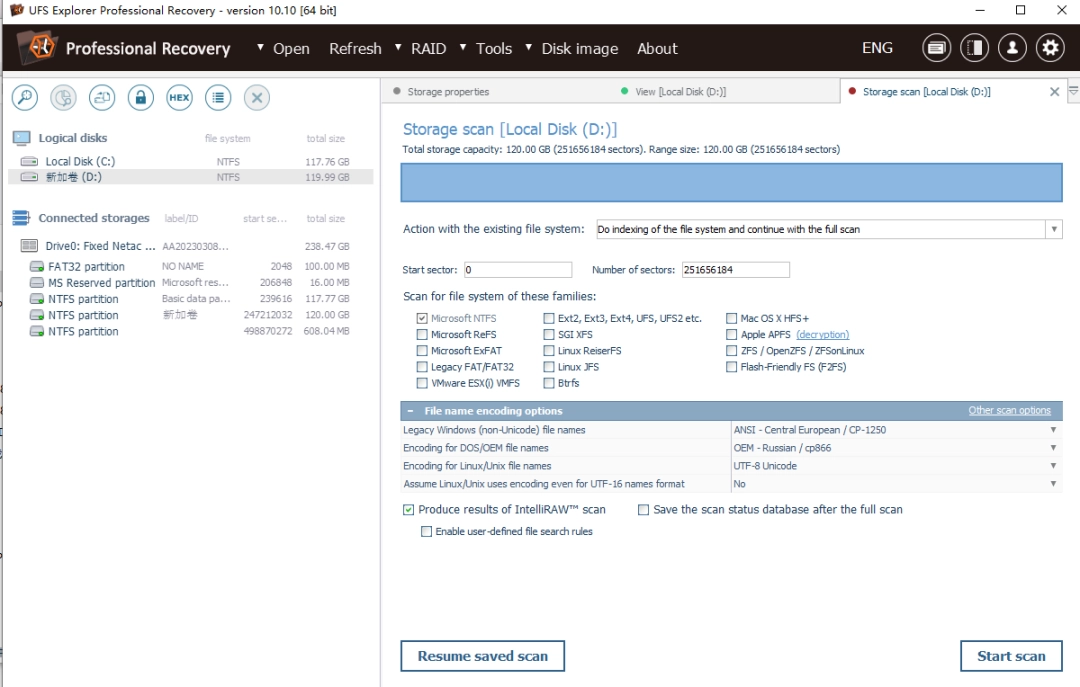
Task: Open the software log viewer icon
Action: tap(936, 47)
